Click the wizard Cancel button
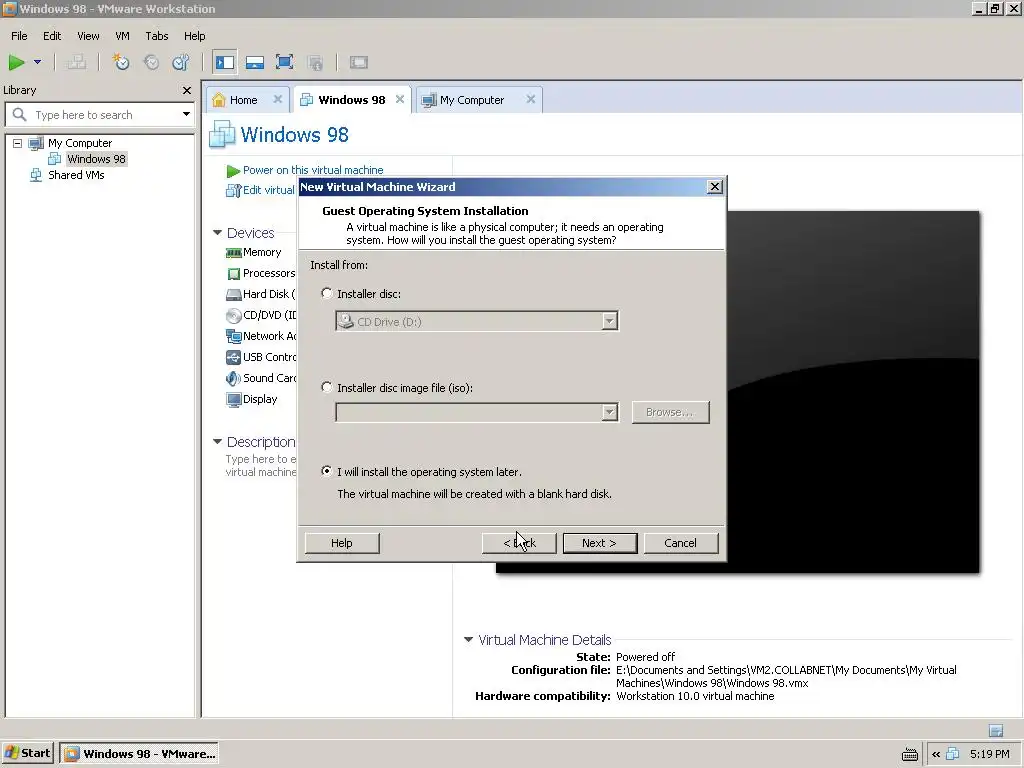 click(x=680, y=543)
